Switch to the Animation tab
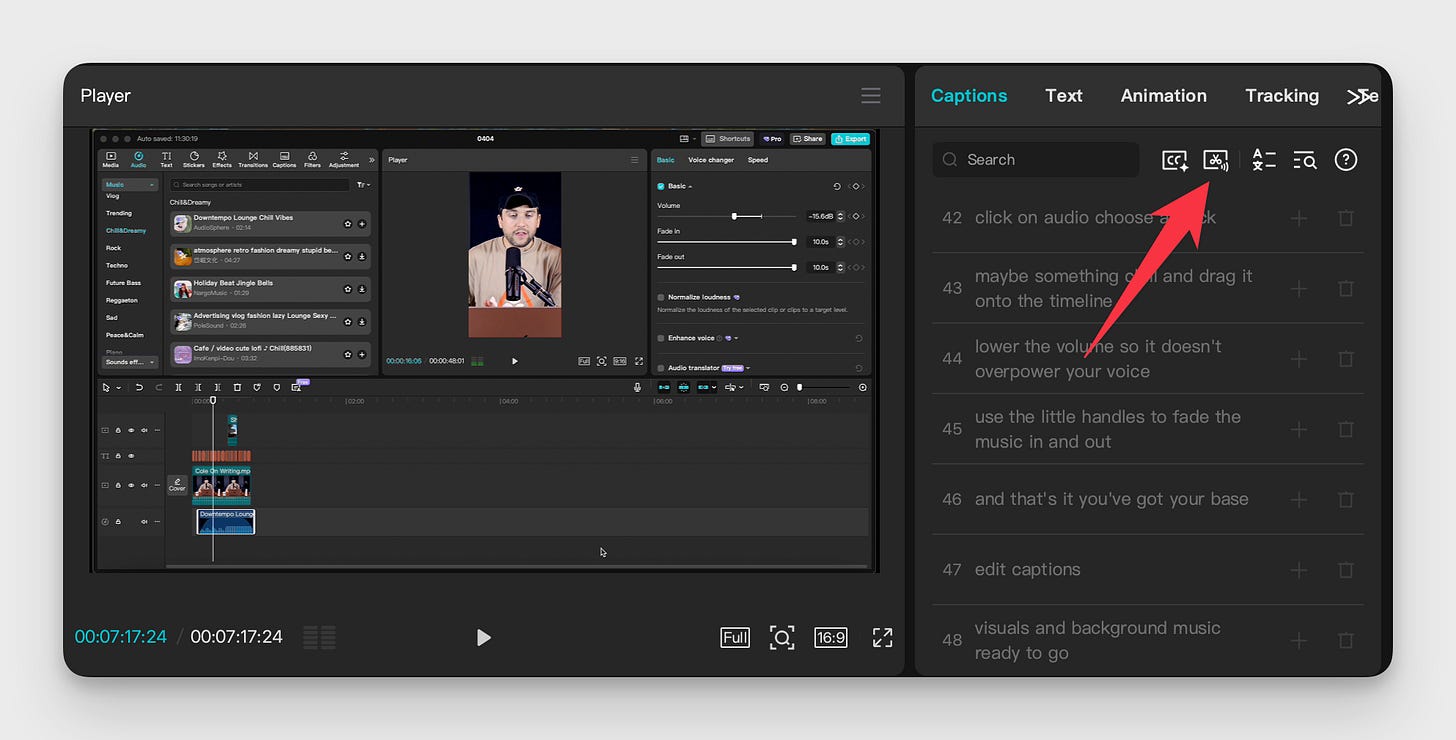The height and width of the screenshot is (740, 1456). [x=1163, y=96]
